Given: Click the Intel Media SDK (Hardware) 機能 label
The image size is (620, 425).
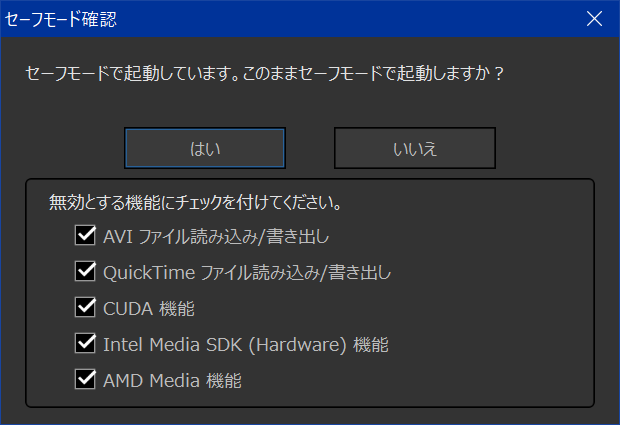Looking at the screenshot, I should (246, 344).
